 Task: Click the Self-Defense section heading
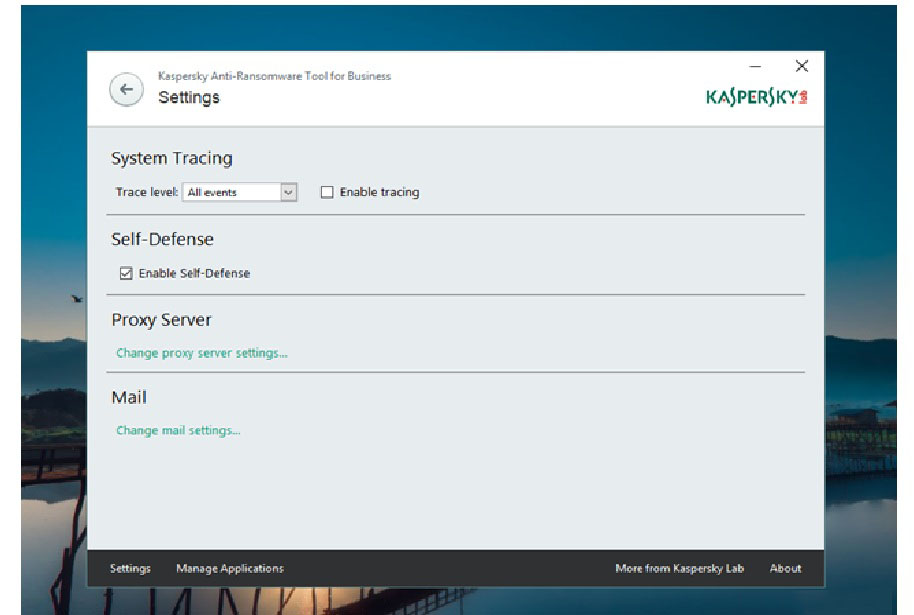pos(162,239)
